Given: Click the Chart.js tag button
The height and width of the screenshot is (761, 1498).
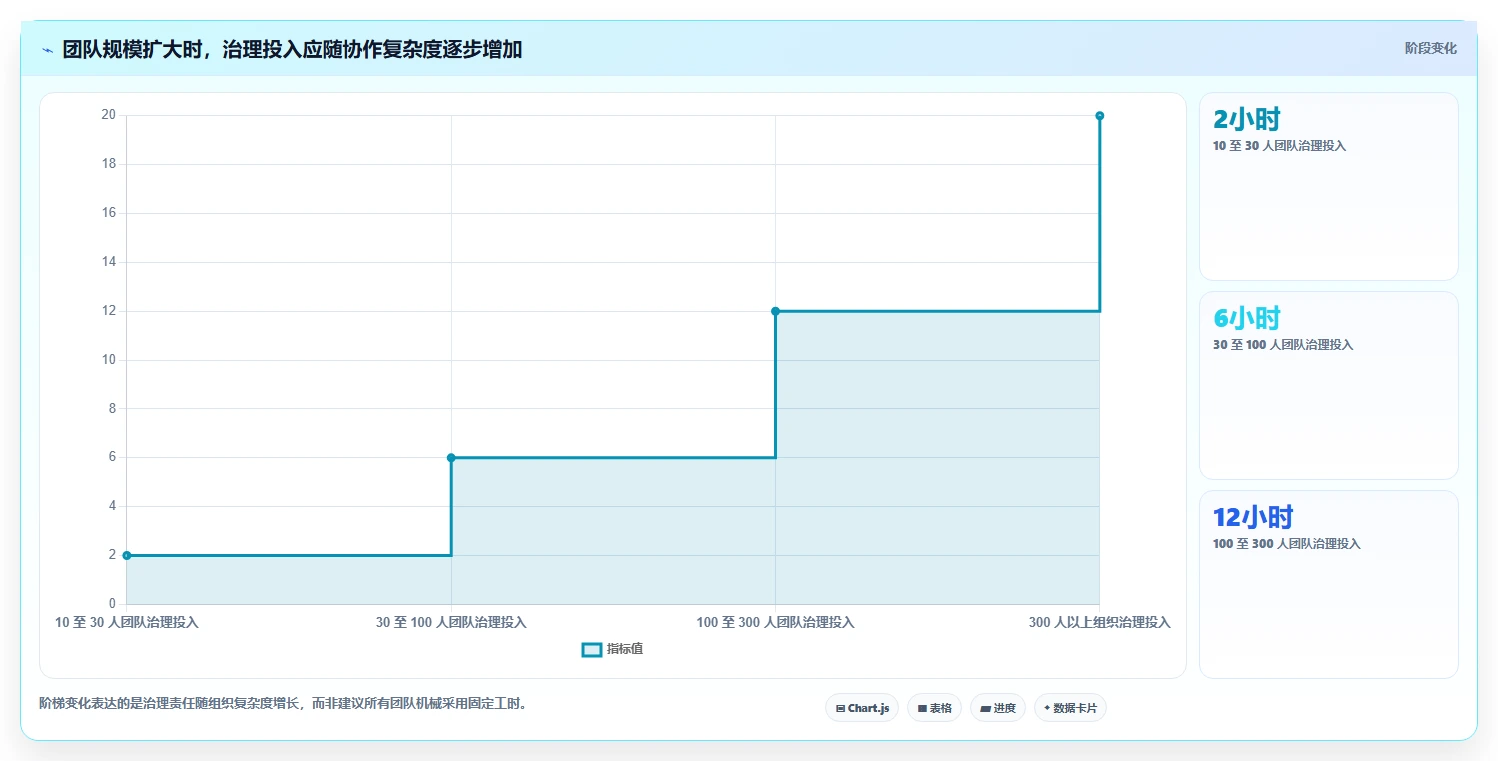Looking at the screenshot, I should point(862,708).
